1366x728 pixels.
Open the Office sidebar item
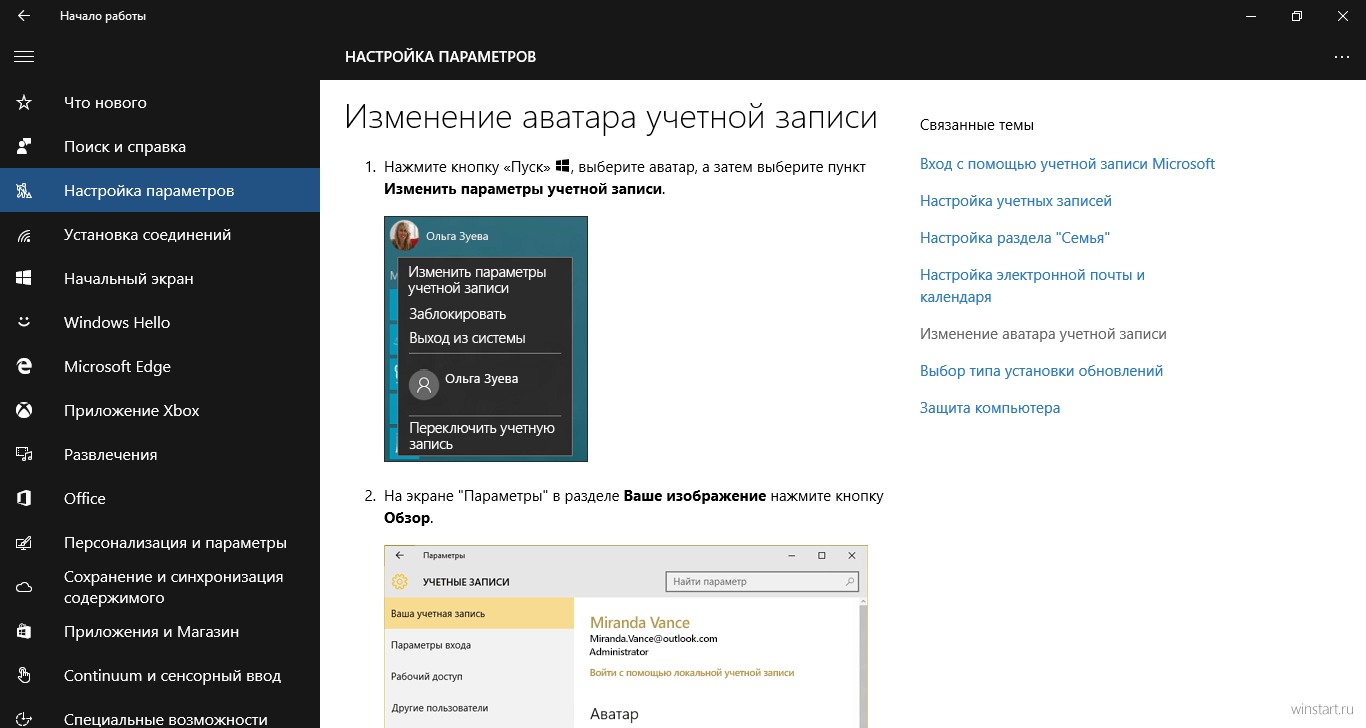(160, 499)
